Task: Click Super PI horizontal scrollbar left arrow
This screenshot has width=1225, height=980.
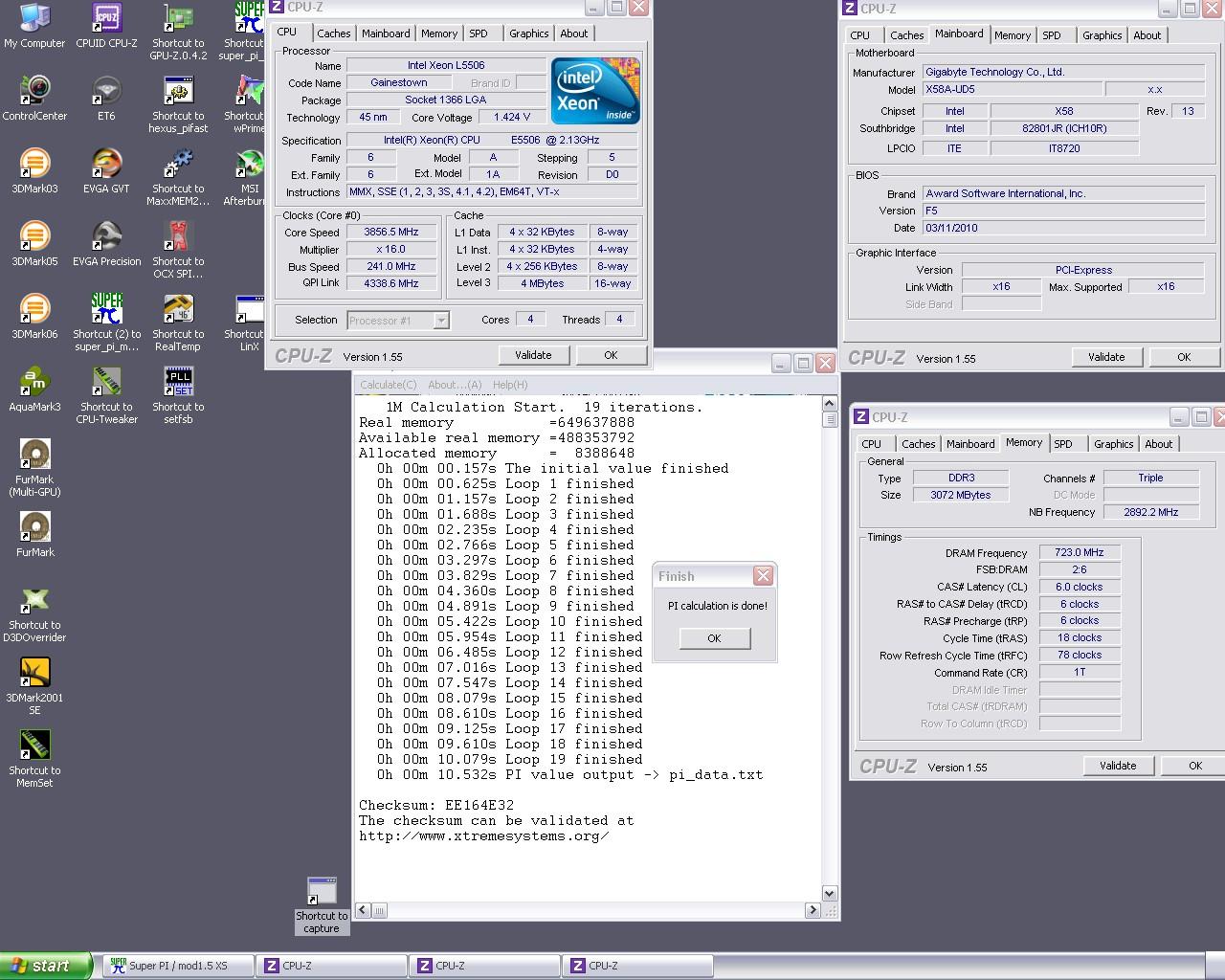Action: click(364, 910)
